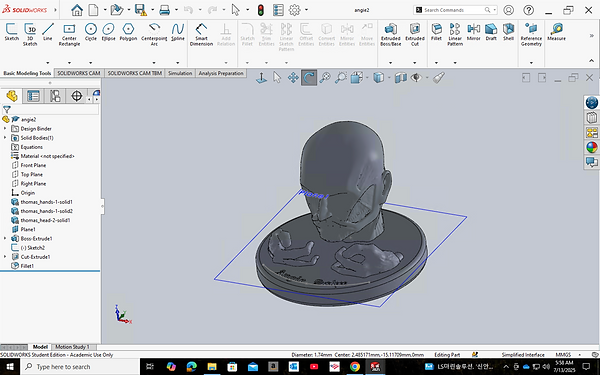The height and width of the screenshot is (375, 600).
Task: Select the Model tab at bottom
Action: (x=40, y=347)
